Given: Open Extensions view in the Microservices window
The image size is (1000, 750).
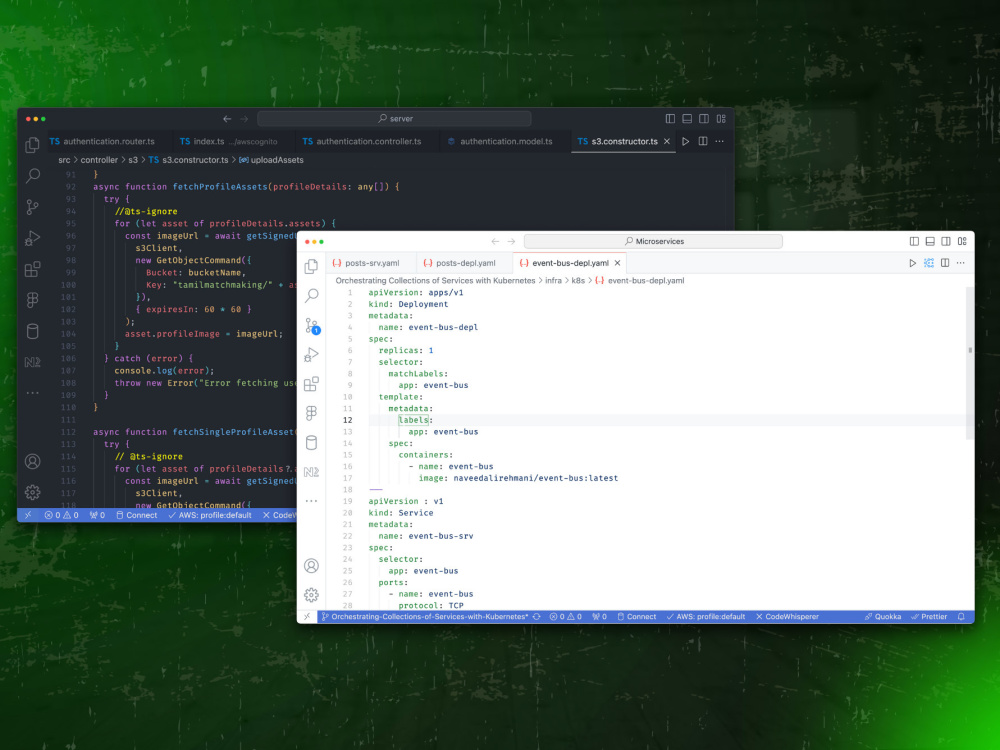Looking at the screenshot, I should tap(311, 384).
